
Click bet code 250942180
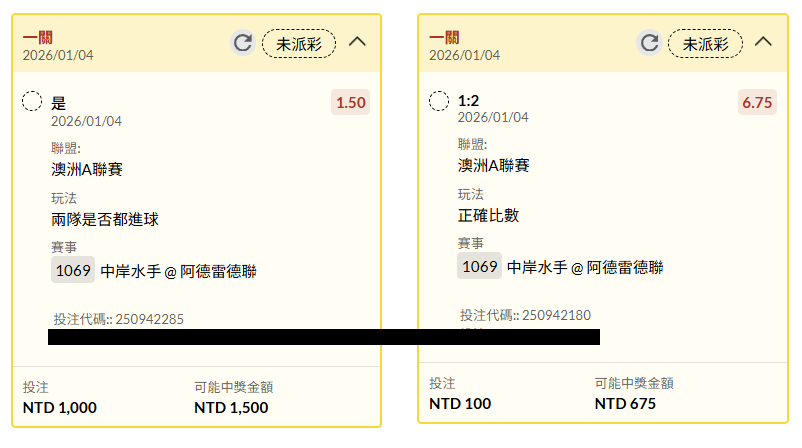pos(556,315)
